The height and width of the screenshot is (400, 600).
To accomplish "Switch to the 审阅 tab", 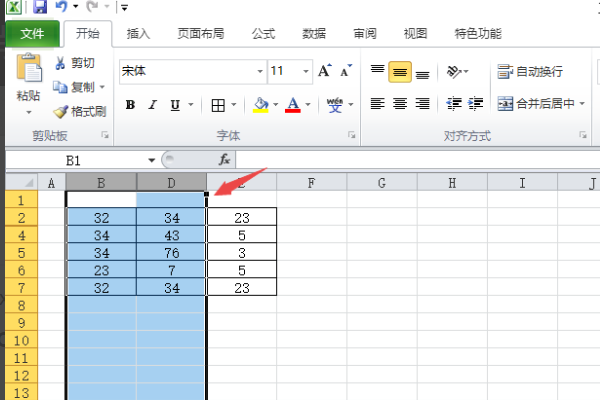I will click(x=365, y=34).
